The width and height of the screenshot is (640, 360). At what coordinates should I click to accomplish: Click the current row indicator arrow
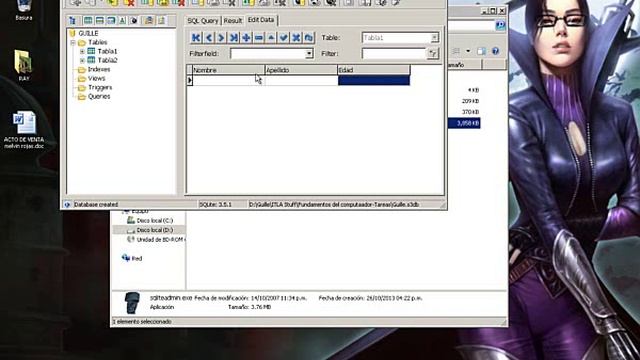pyautogui.click(x=189, y=80)
